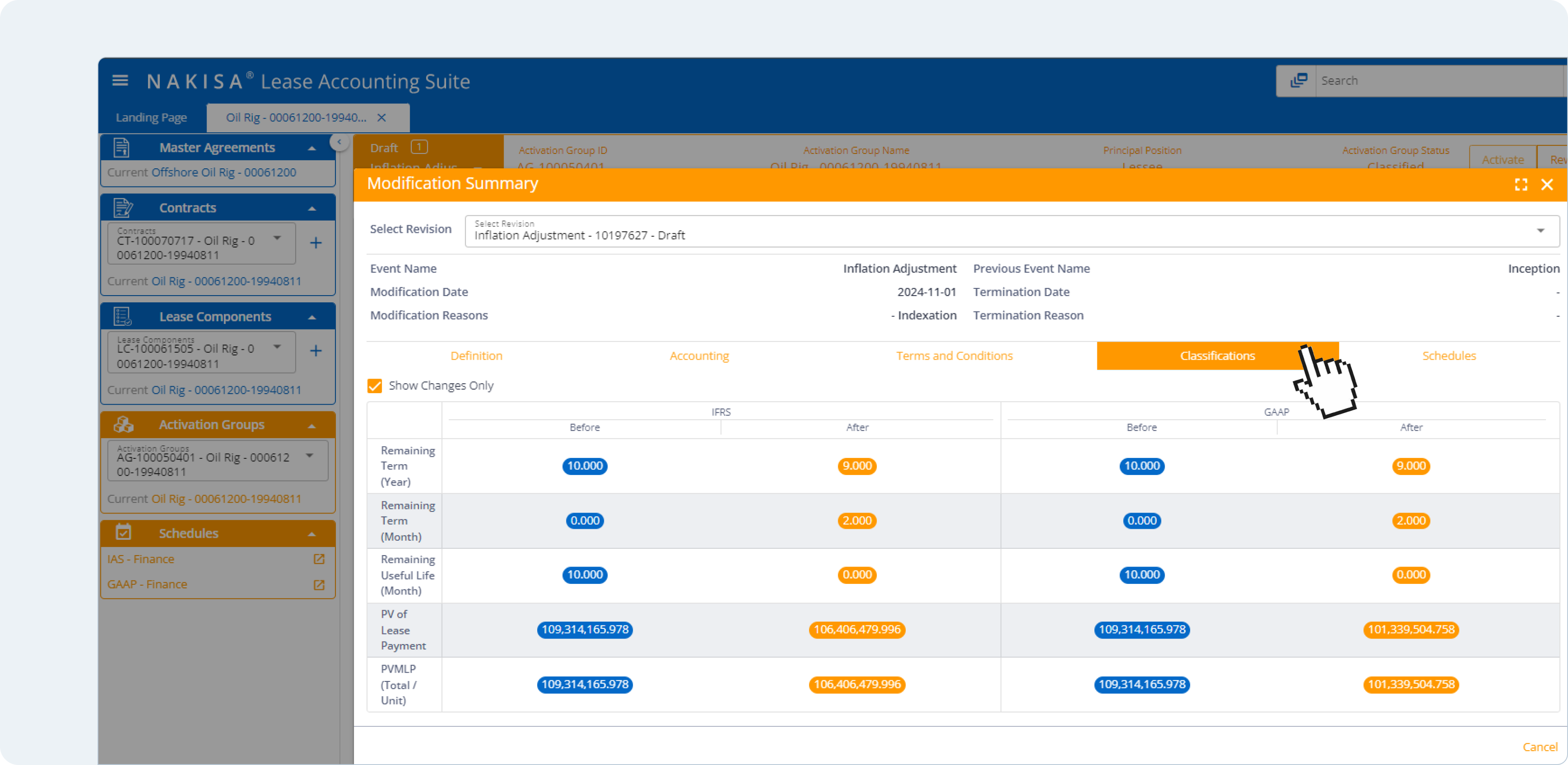Open IAS - Finance schedule in new window
Image resolution: width=1568 pixels, height=765 pixels.
319,558
